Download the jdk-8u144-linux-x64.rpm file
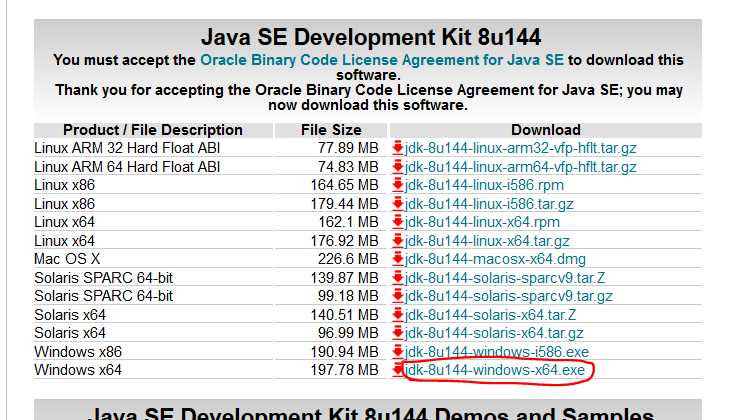 482,222
